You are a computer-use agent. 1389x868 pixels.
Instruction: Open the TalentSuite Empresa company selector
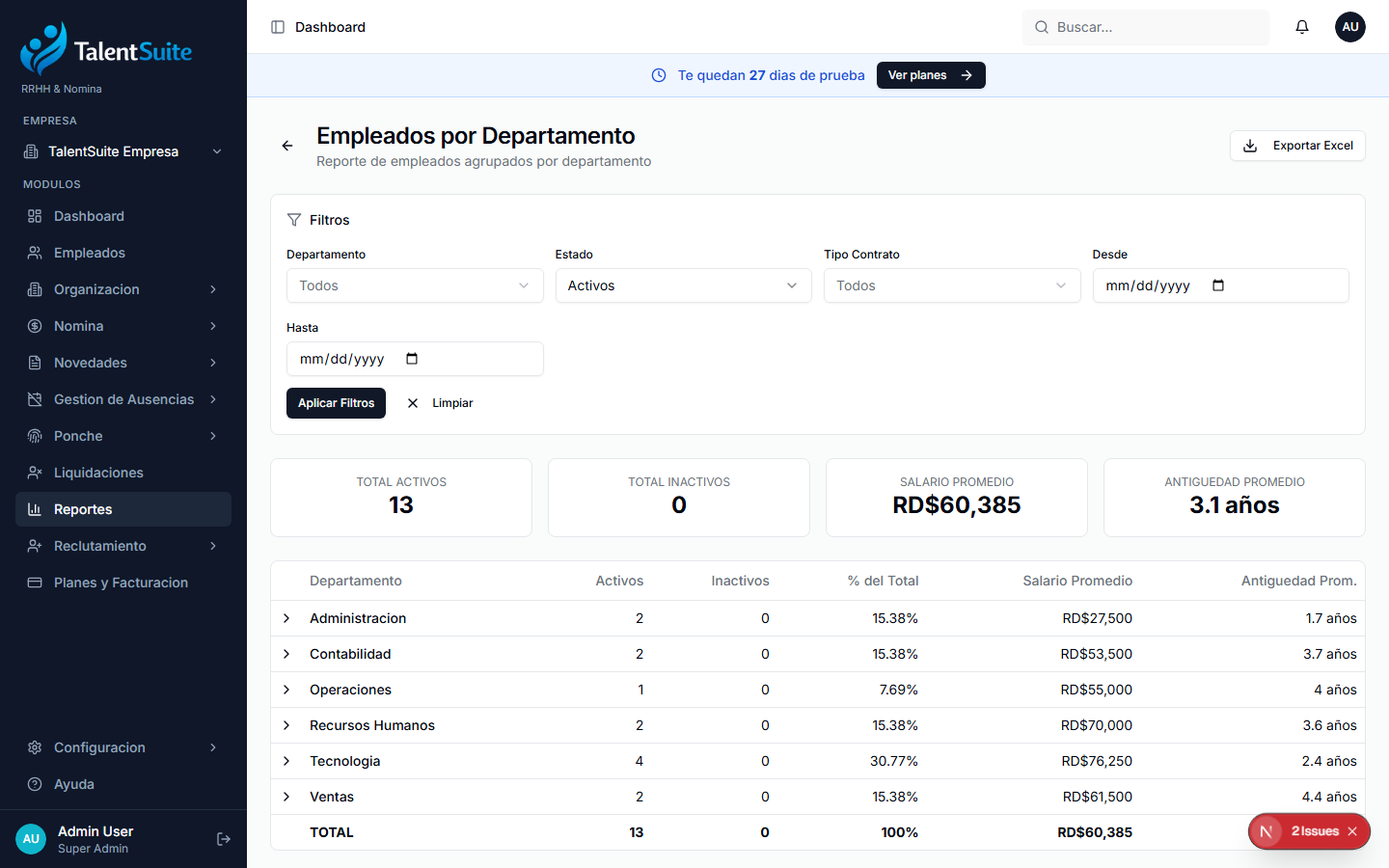[123, 151]
